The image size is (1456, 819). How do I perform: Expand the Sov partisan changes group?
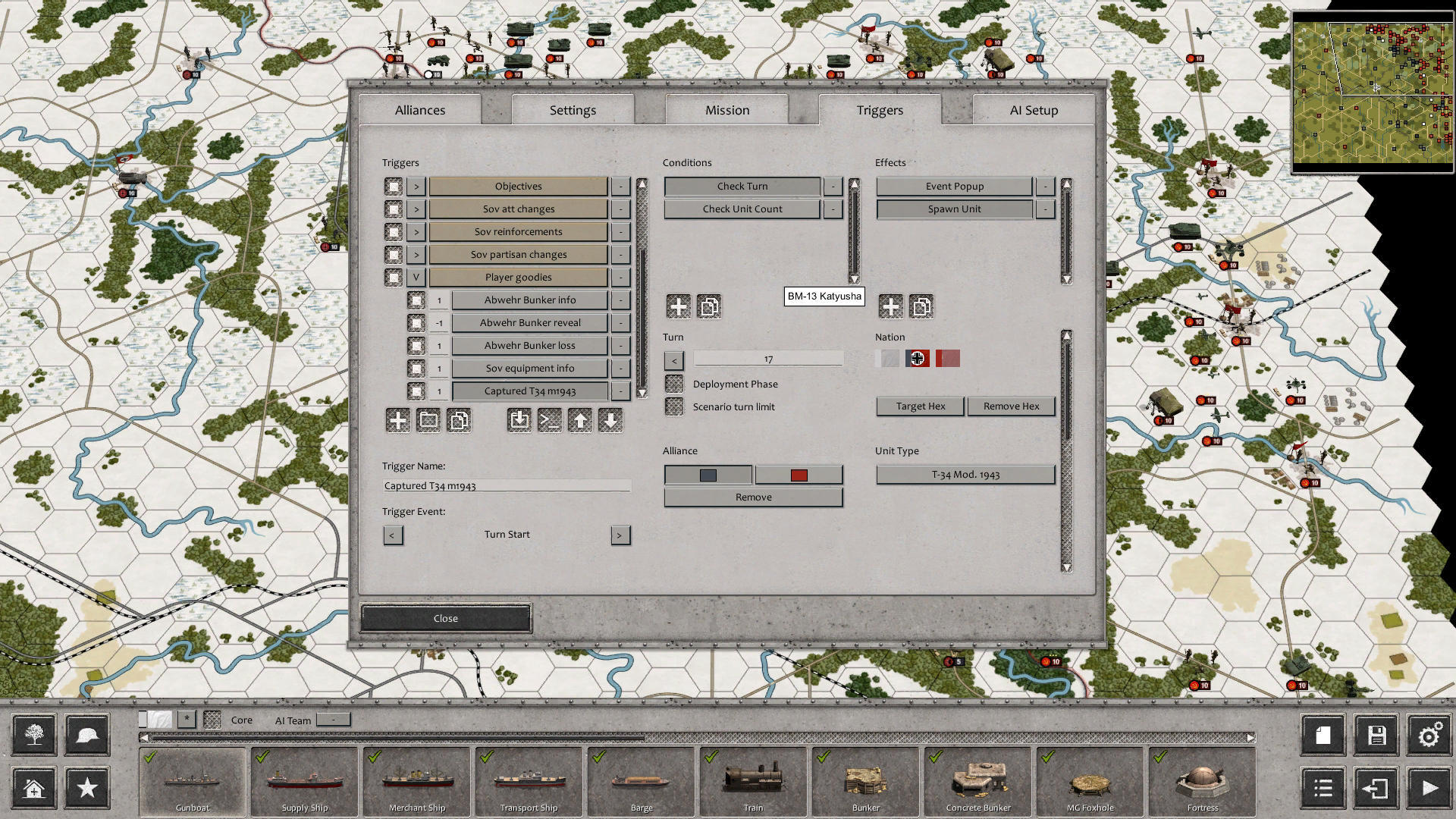tap(416, 255)
